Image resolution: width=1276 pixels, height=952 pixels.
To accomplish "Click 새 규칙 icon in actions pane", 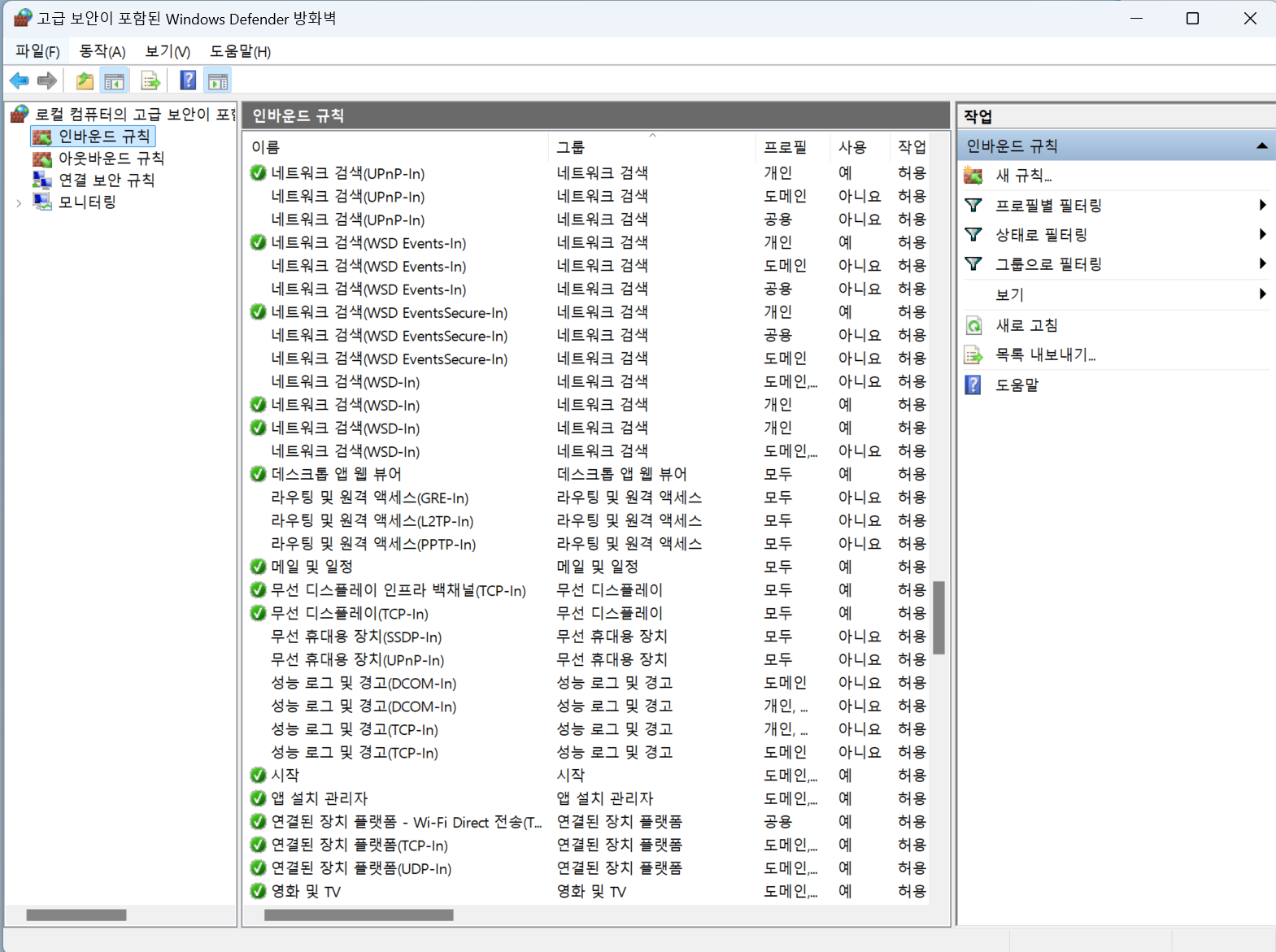I will pos(973,176).
